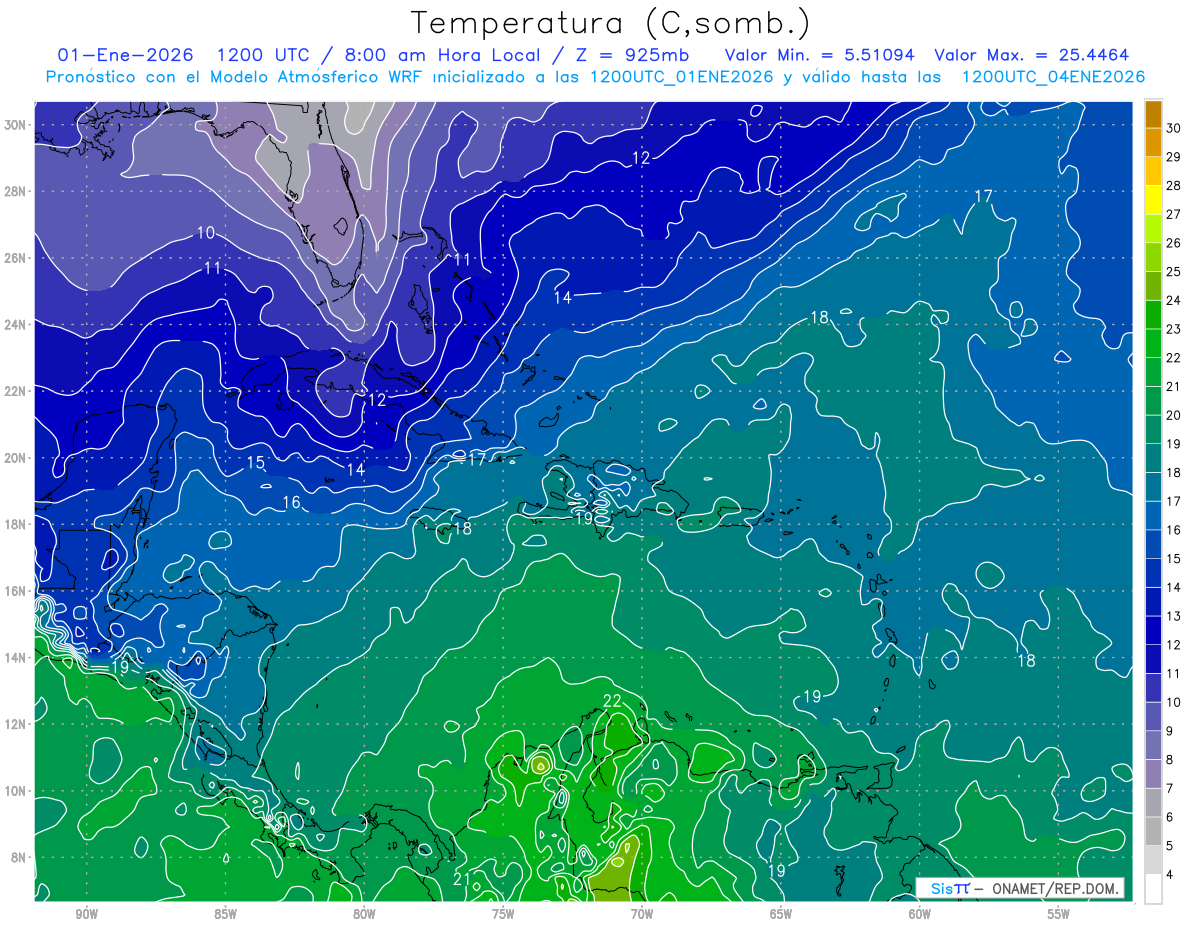Click the '75W' longitude axis label
This screenshot has height=927, width=1200.
[x=503, y=915]
